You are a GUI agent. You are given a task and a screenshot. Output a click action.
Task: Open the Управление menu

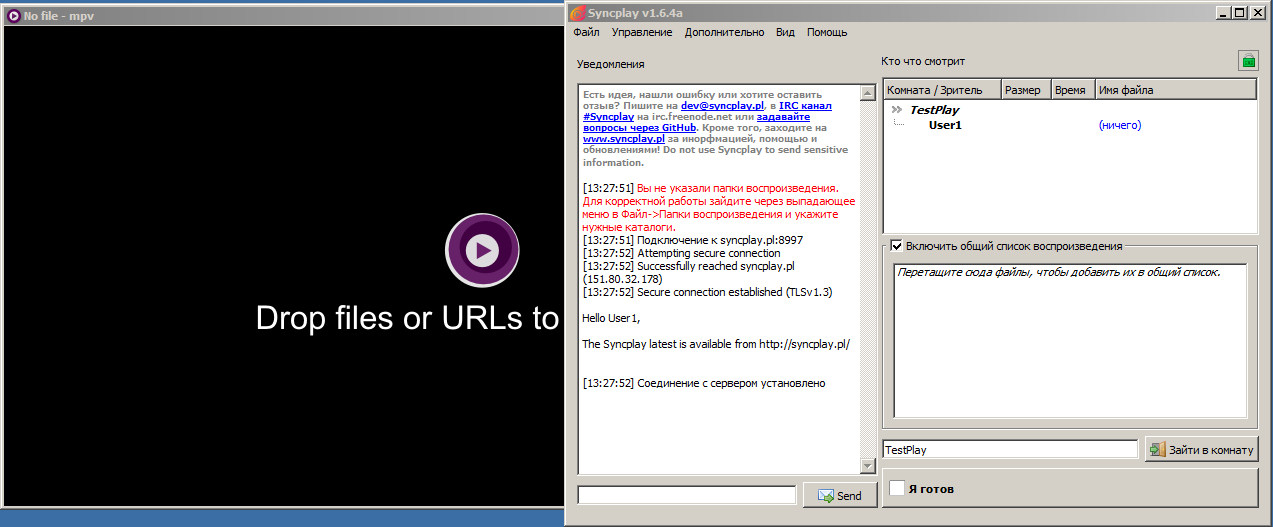[x=642, y=32]
